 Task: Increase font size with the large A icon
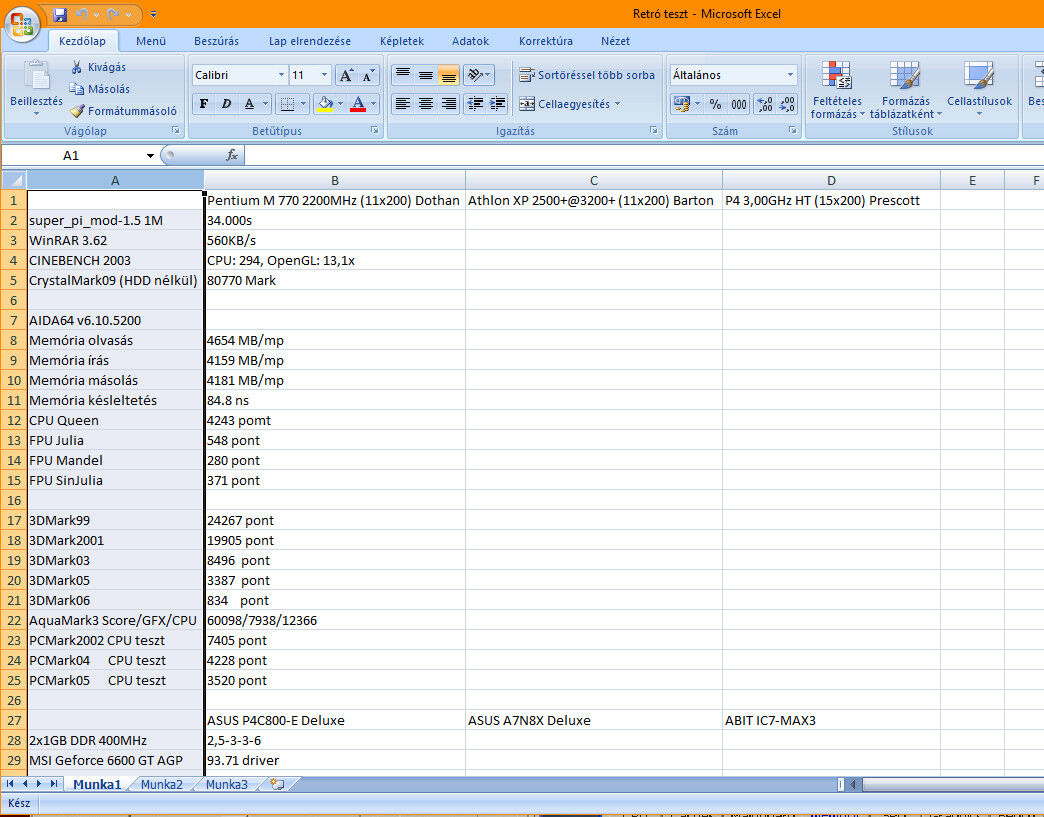(x=346, y=75)
